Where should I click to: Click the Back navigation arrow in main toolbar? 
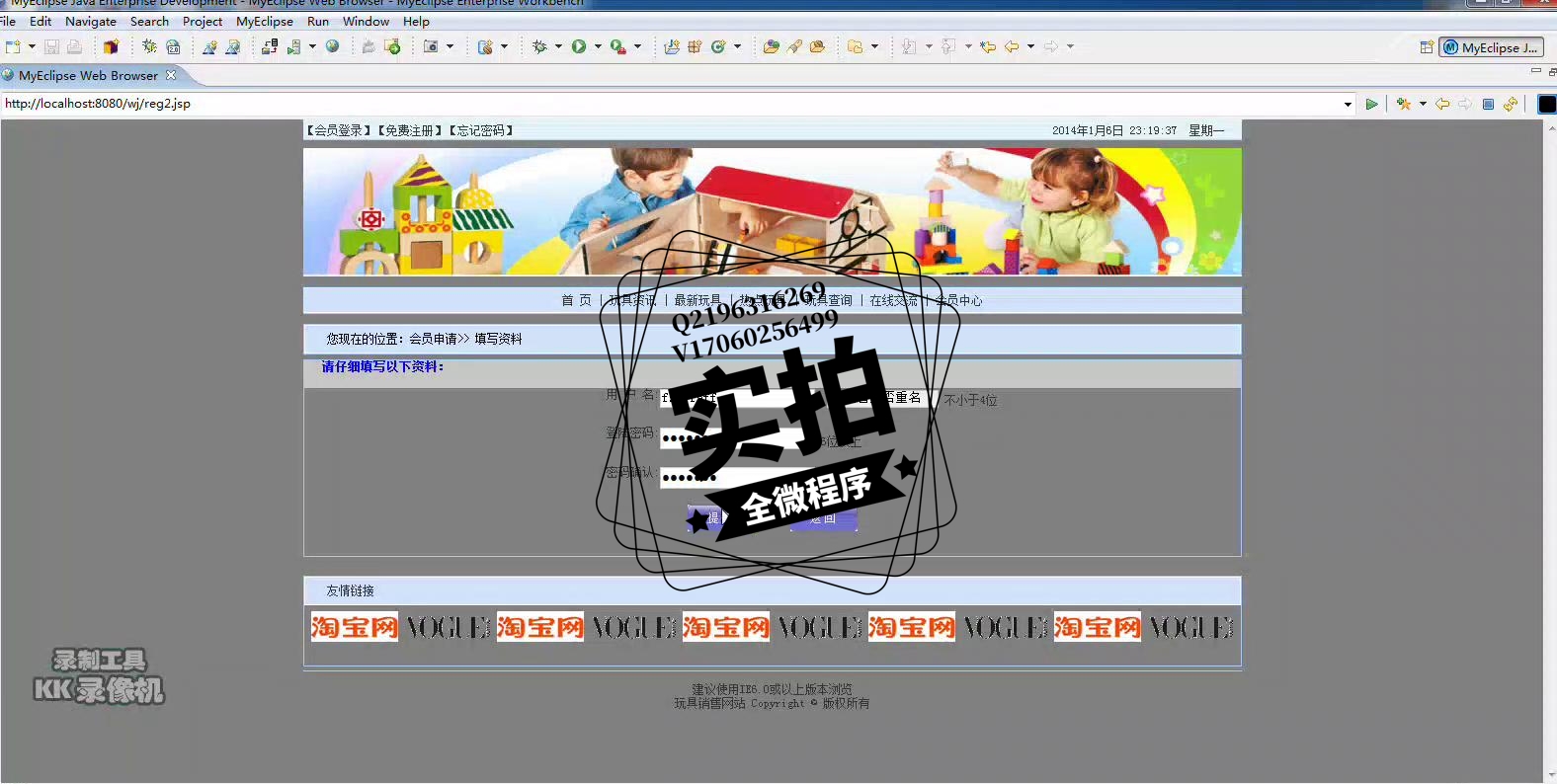click(x=1012, y=46)
